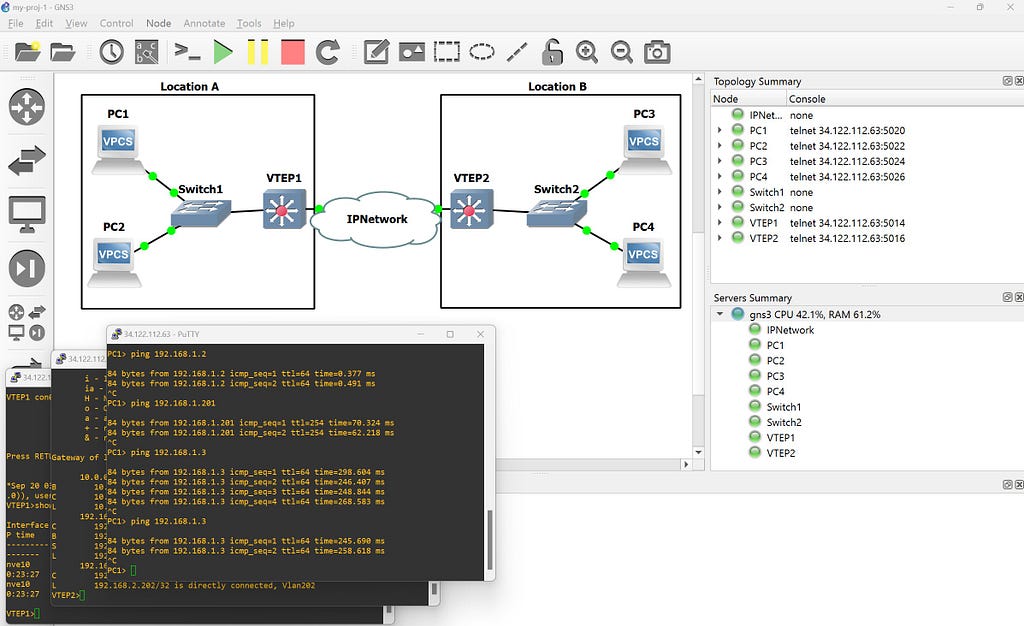The image size is (1024, 626).
Task: Click canvas vertical scrollbar down arrow
Action: tap(698, 452)
